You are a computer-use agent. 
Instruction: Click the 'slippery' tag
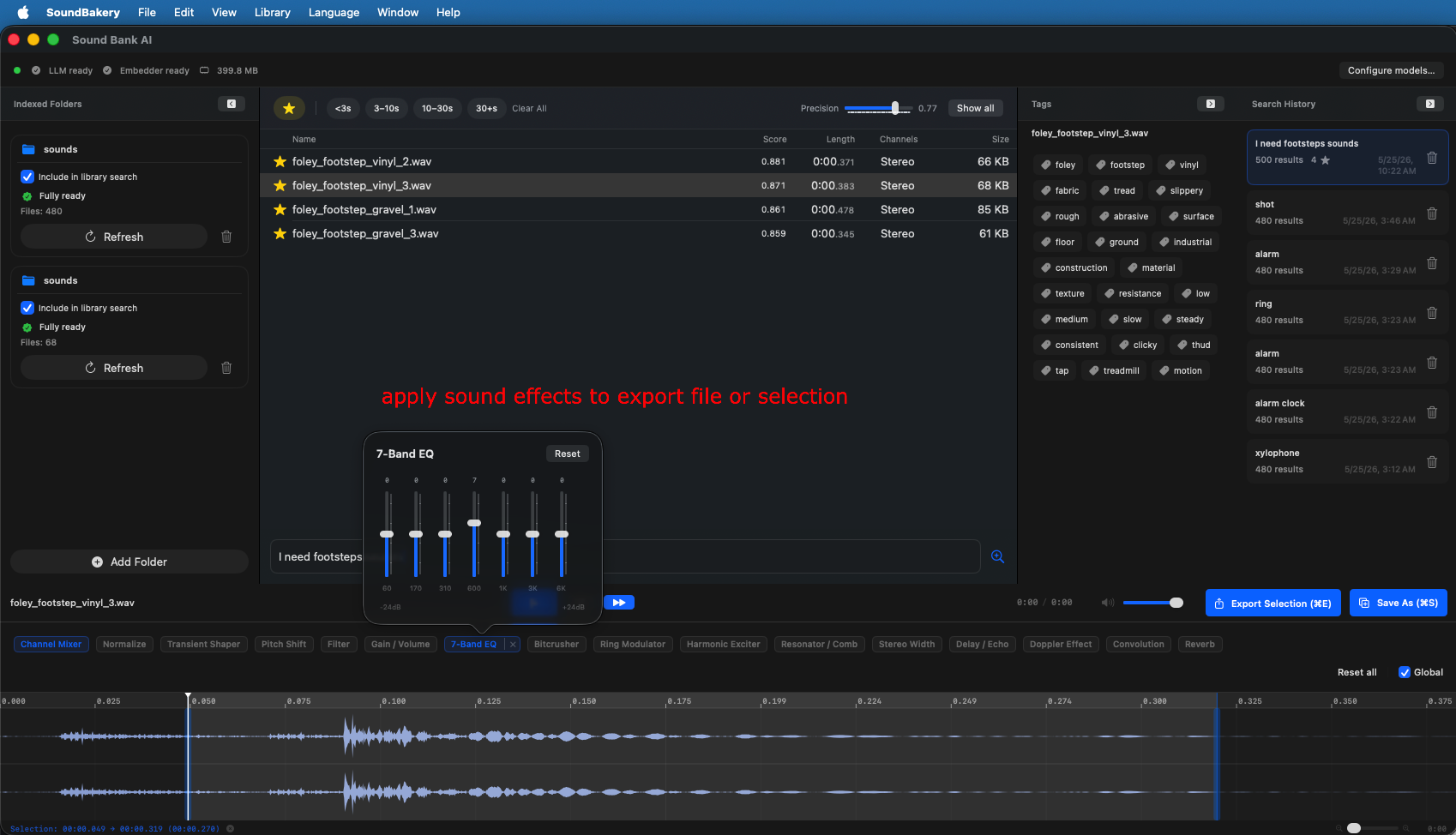(x=1180, y=190)
